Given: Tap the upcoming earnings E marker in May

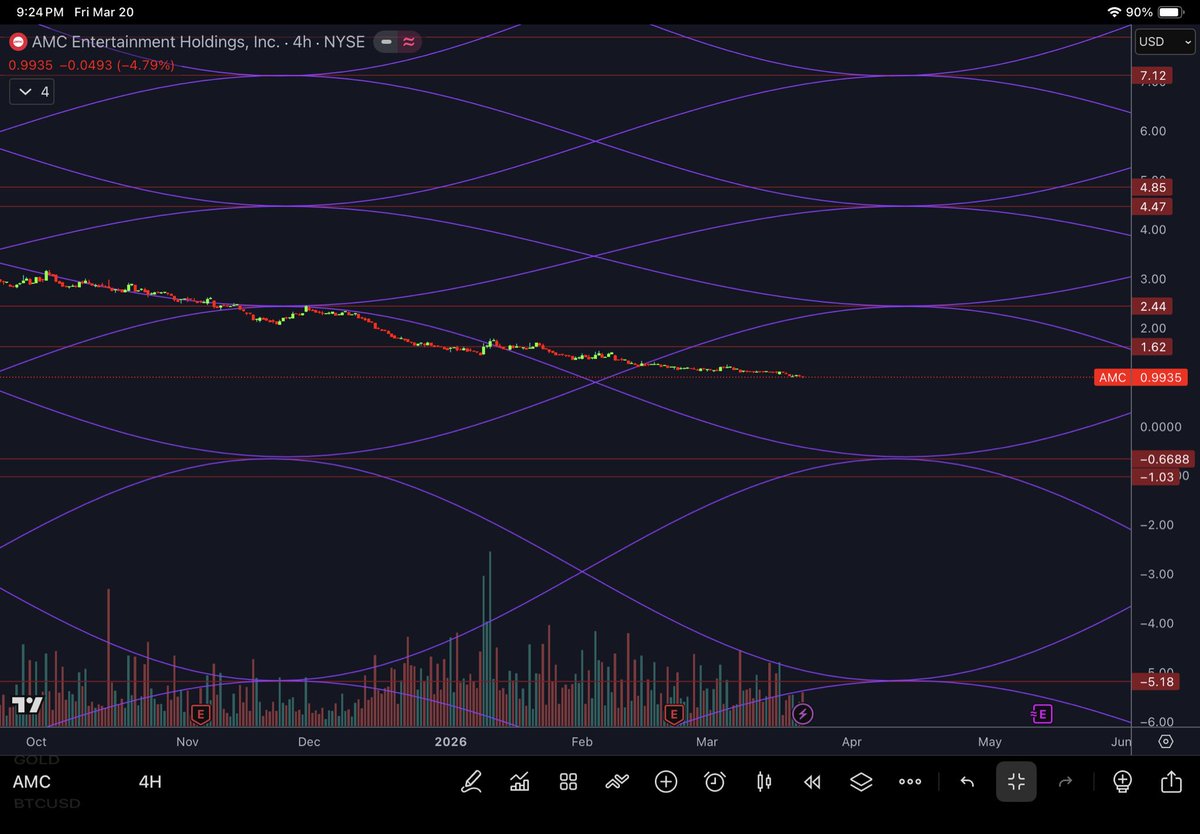Looking at the screenshot, I should (1042, 713).
